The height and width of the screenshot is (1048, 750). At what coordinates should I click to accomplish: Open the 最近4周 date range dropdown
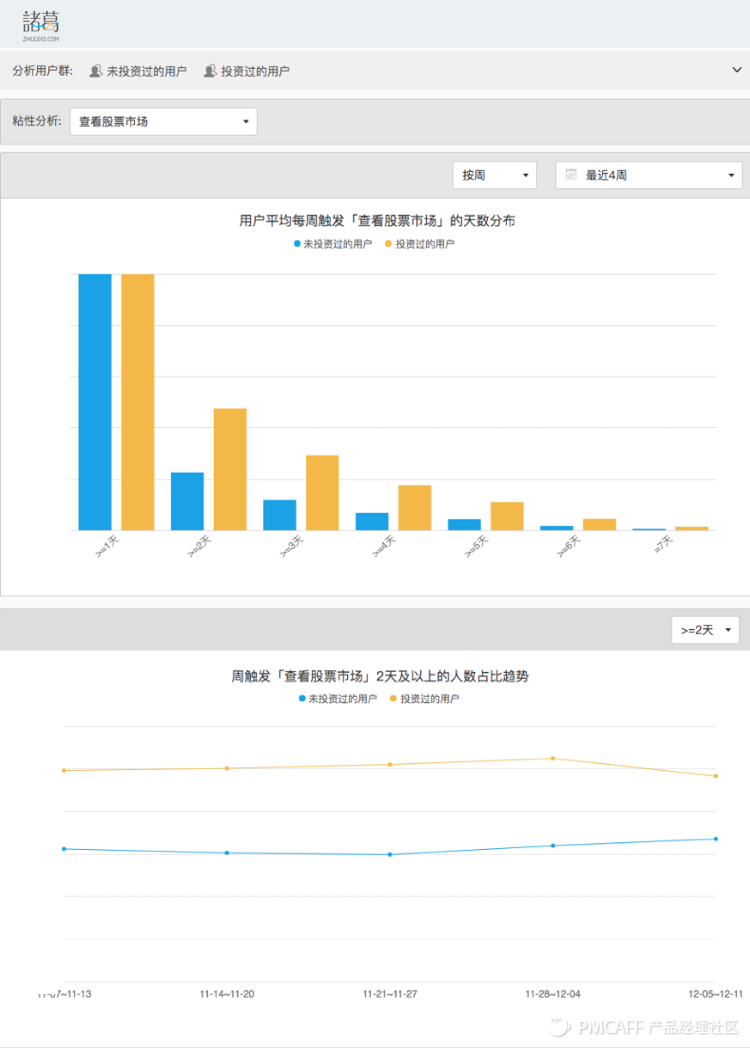click(x=648, y=175)
